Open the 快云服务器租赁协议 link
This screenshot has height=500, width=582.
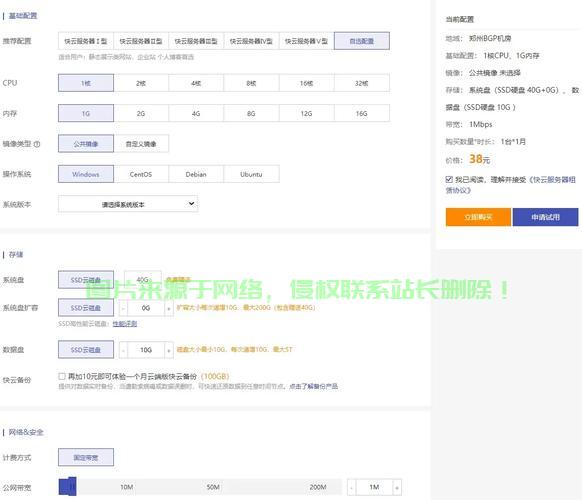[x=511, y=185]
